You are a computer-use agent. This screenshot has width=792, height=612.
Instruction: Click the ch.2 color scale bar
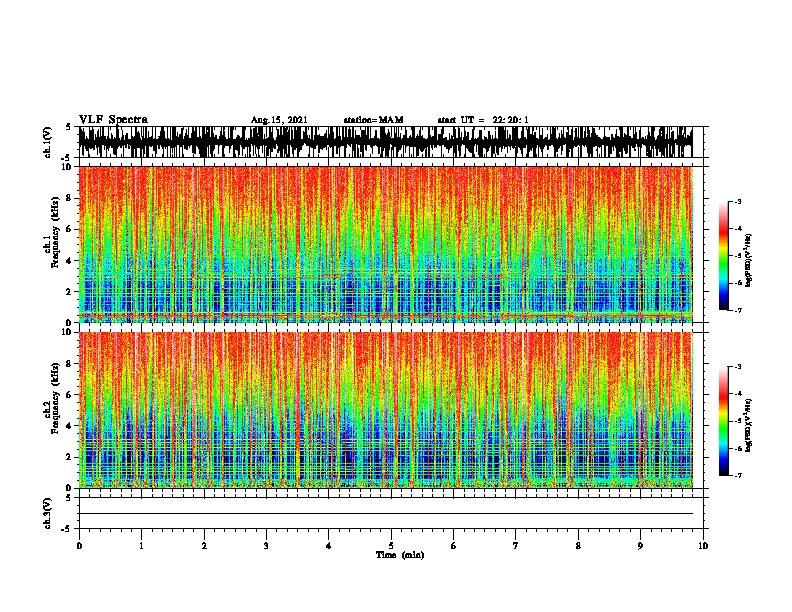pos(723,421)
